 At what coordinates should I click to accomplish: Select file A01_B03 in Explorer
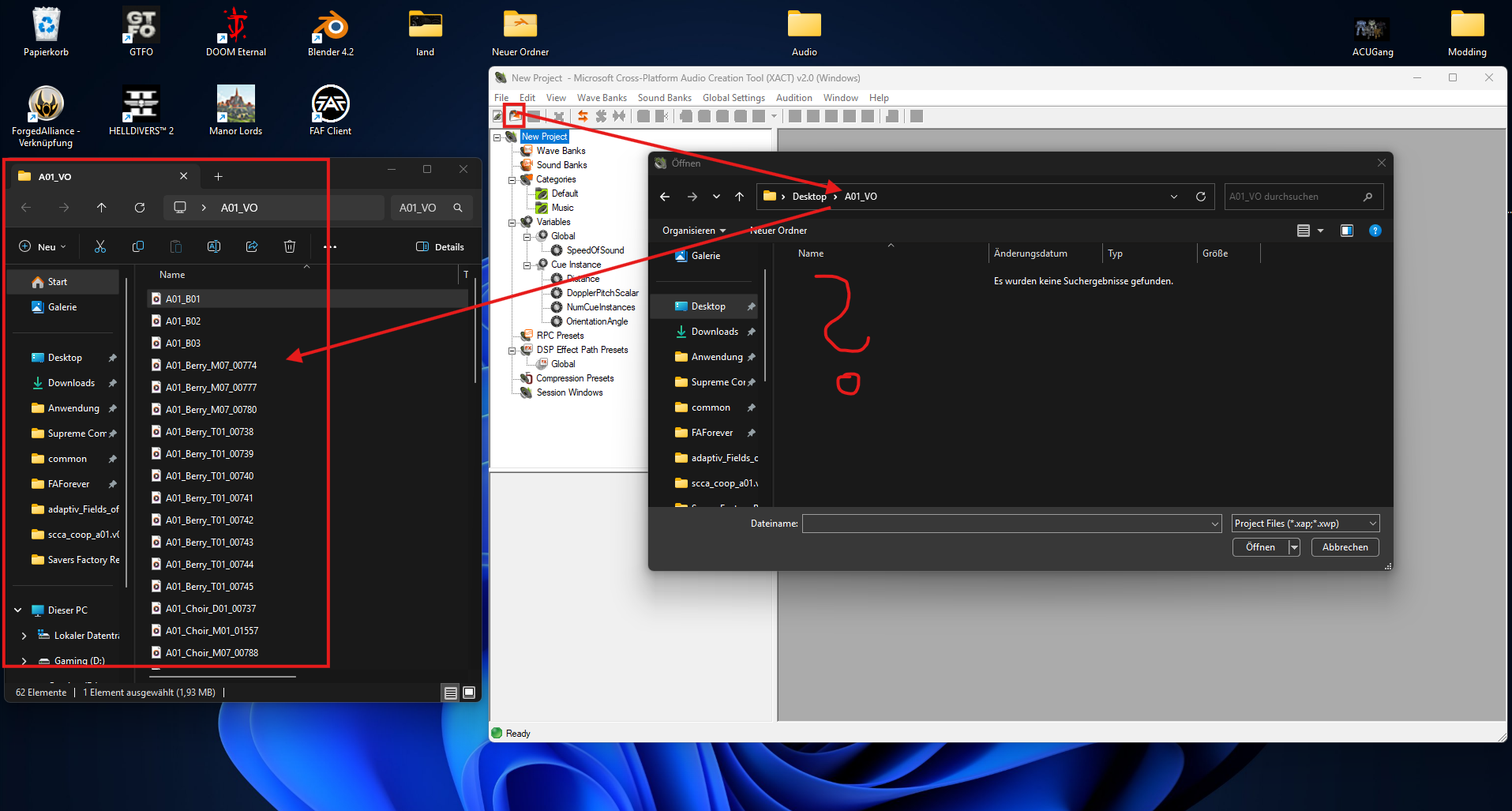(183, 344)
